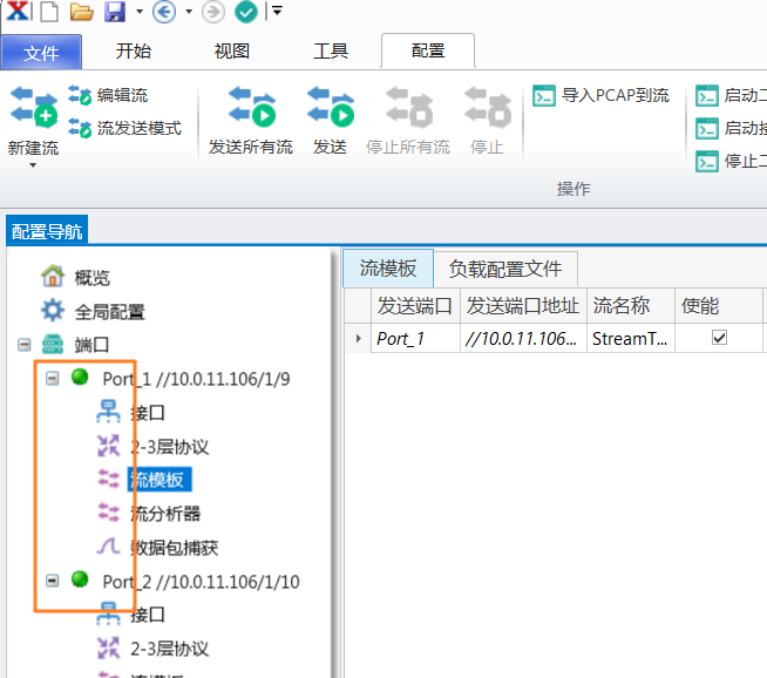Open 2-3层协议 under Port_2
The height and width of the screenshot is (678, 767).
(169, 649)
